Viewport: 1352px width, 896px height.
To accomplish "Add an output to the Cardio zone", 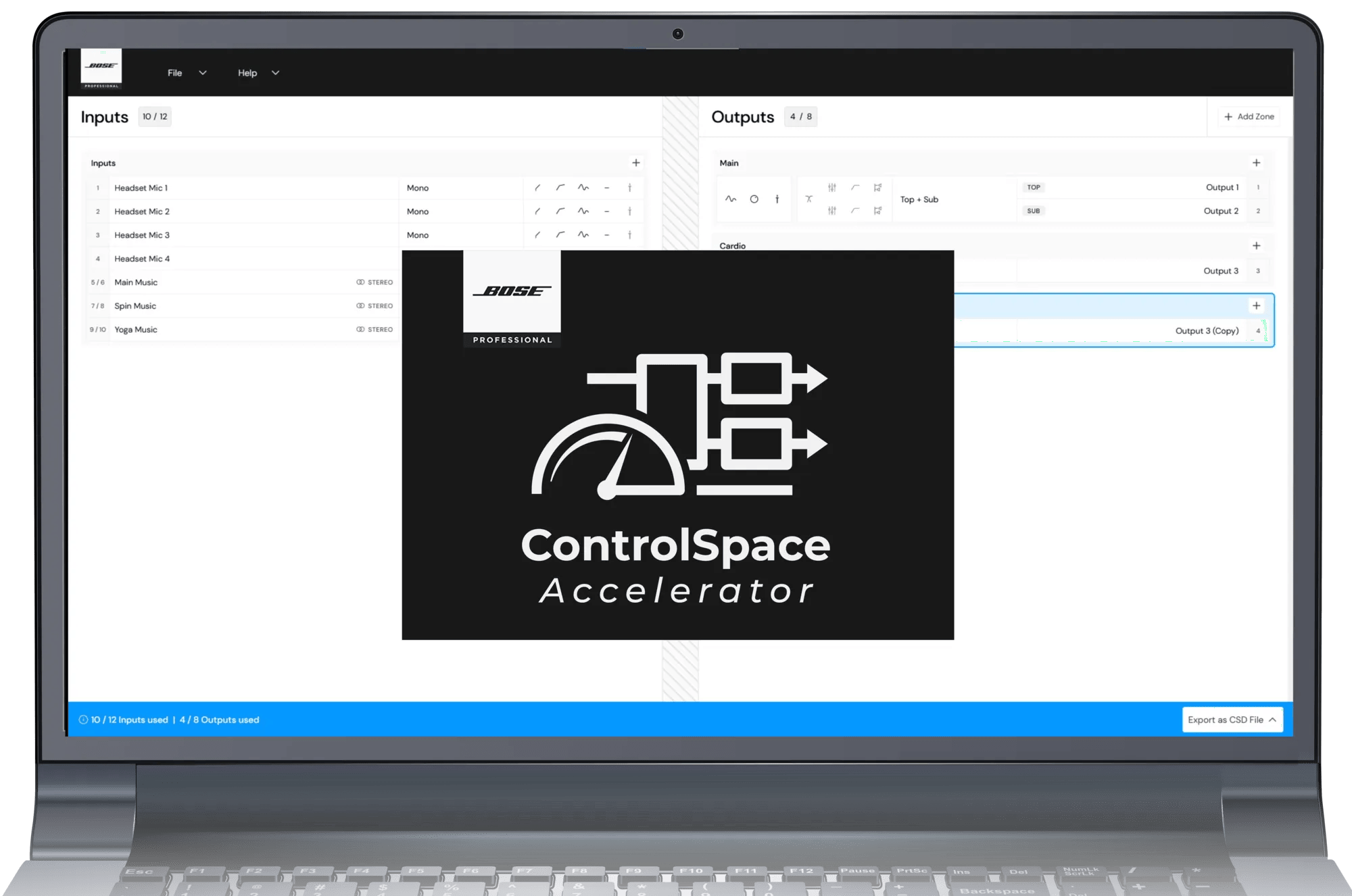I will tap(1256, 246).
